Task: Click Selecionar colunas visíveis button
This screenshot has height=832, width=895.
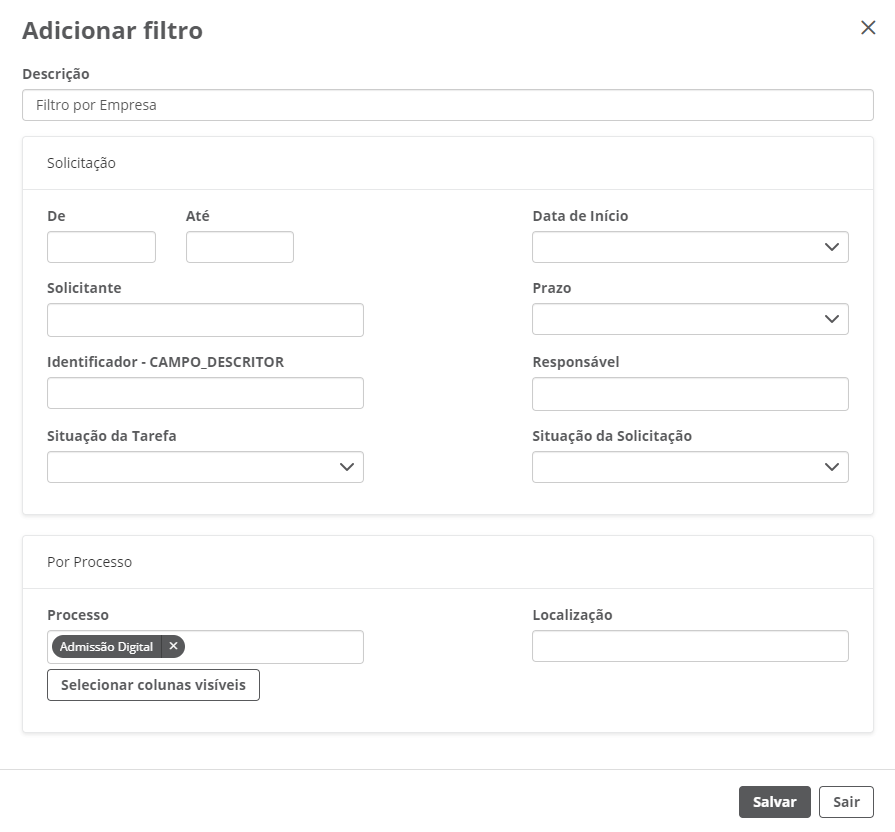Action: click(x=153, y=685)
